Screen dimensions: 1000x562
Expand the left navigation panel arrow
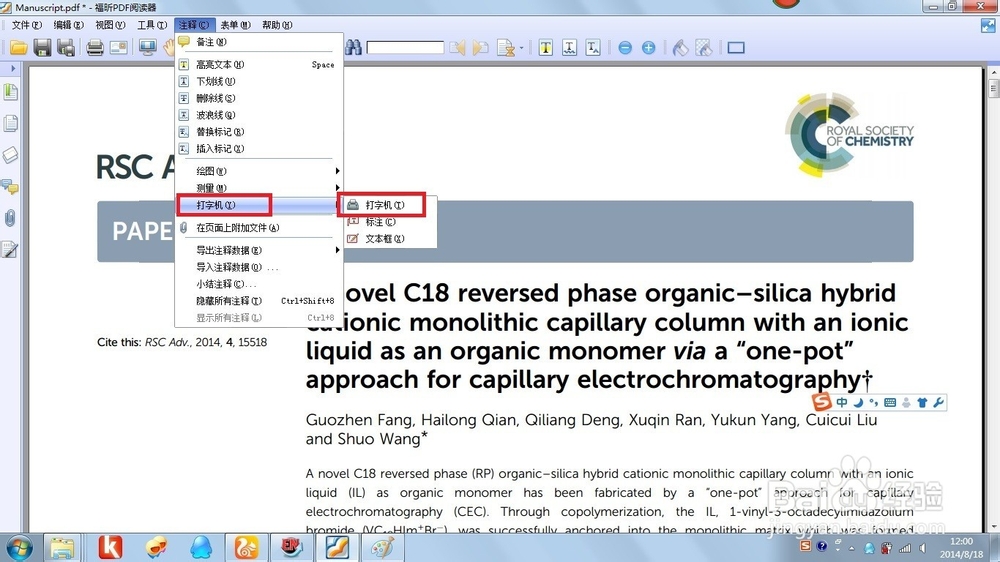[x=13, y=68]
